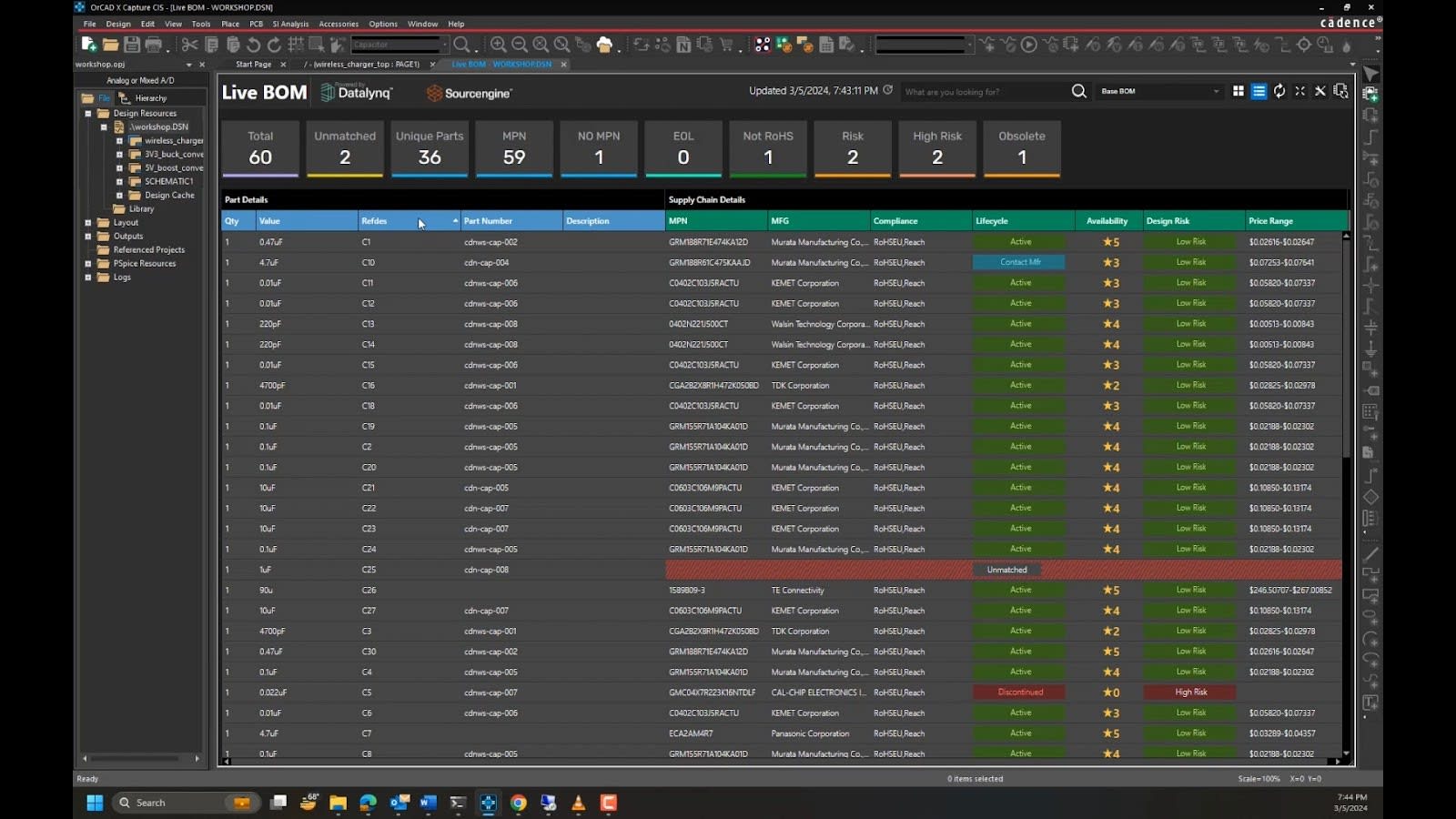The image size is (1456, 819).
Task: Filter by Obsolete card
Action: pyautogui.click(x=1022, y=148)
